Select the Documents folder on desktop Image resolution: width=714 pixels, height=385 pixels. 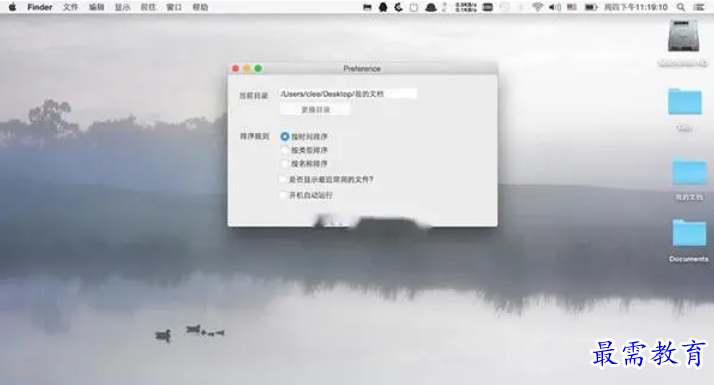coord(689,233)
